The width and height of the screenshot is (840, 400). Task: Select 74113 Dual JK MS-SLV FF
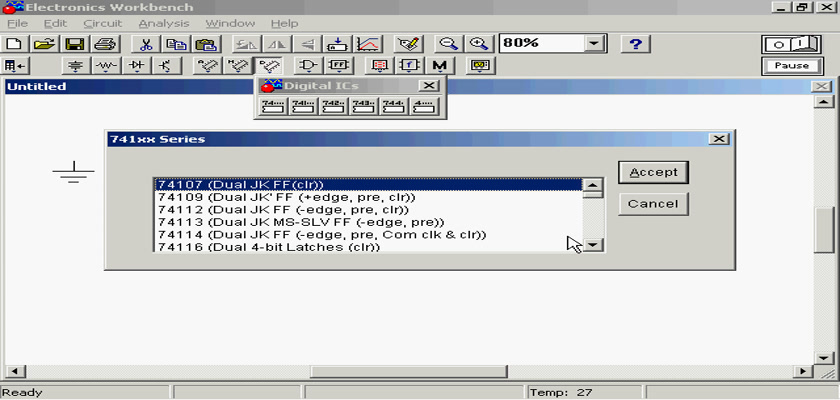click(368, 222)
